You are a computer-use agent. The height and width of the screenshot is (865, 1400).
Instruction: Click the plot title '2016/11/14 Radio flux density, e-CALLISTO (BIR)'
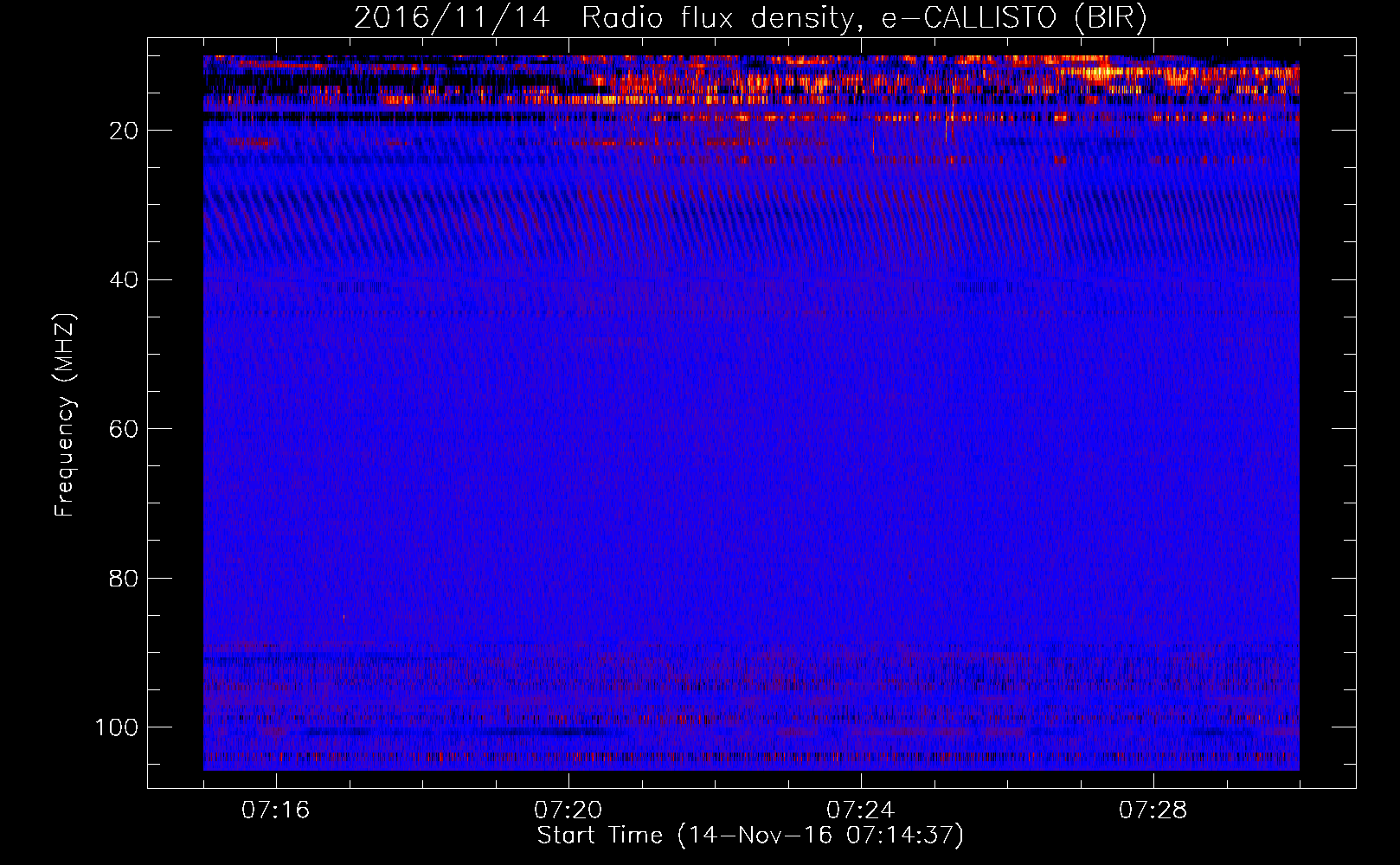tap(750, 18)
